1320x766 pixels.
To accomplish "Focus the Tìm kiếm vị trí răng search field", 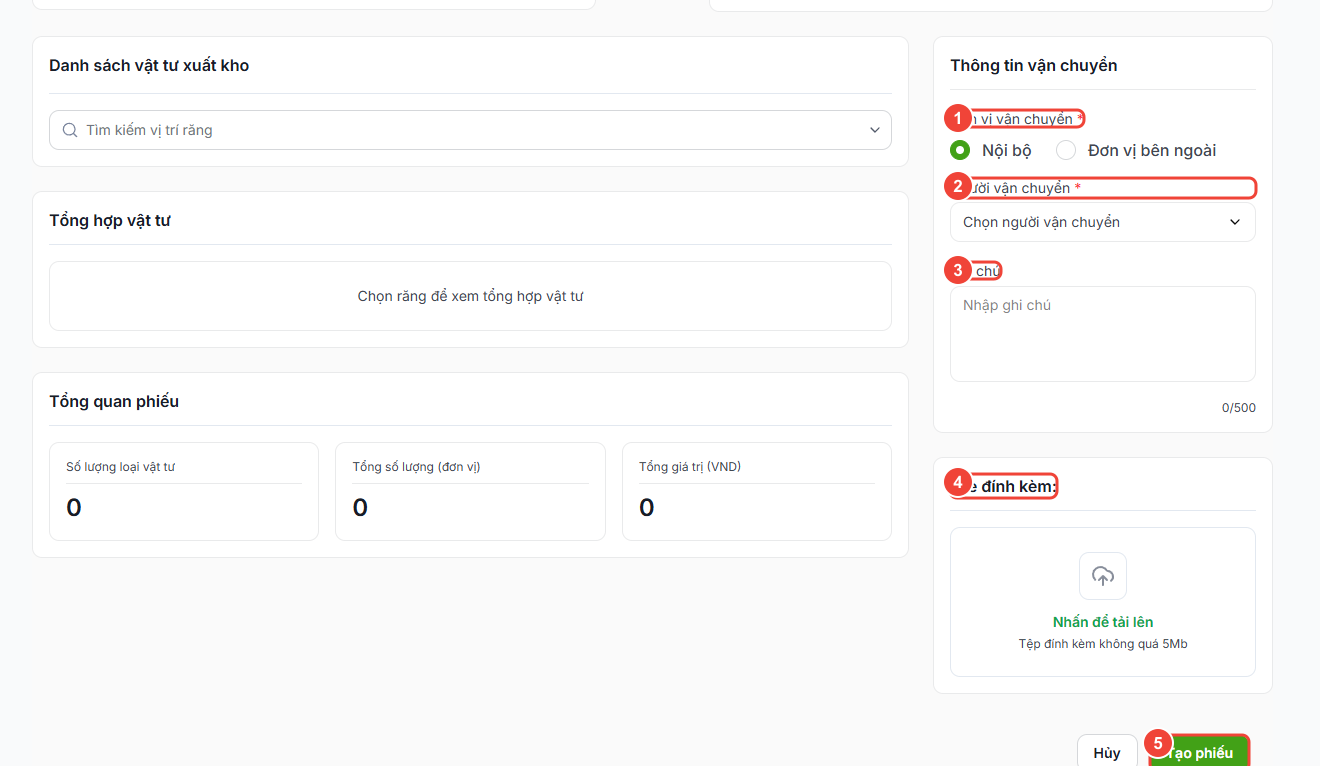I will pyautogui.click(x=470, y=130).
